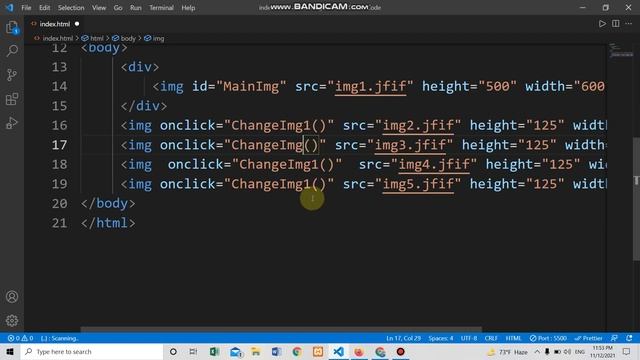Toggle Live Server Port: 5500
This screenshot has height=360, width=640.
click(548, 338)
